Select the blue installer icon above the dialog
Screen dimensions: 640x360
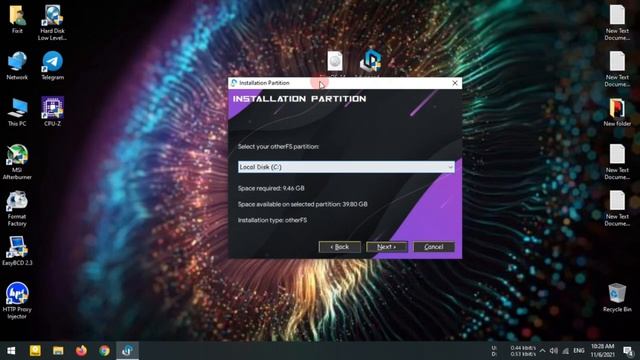(x=370, y=61)
